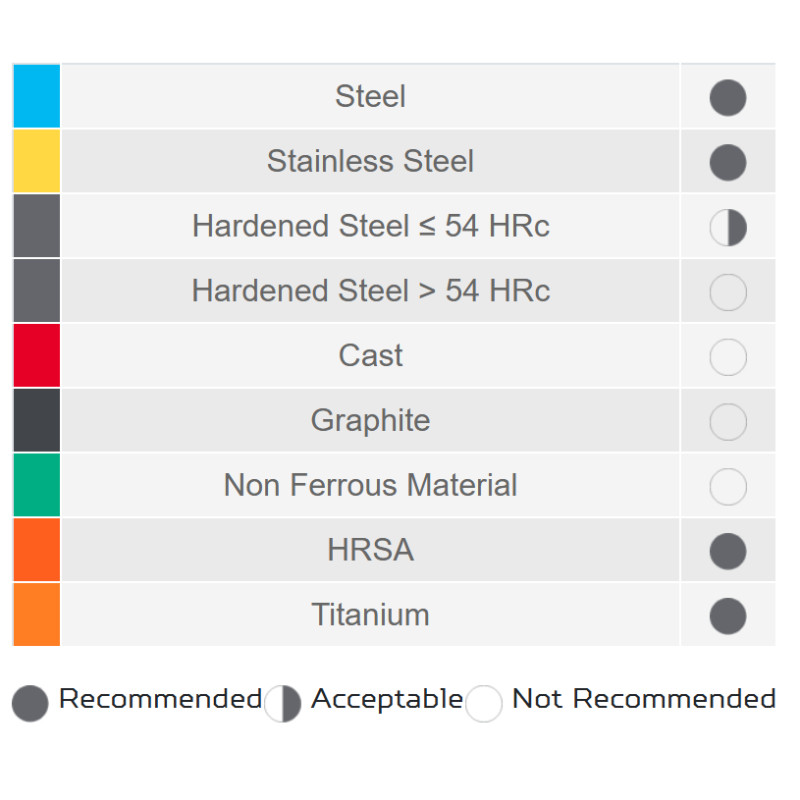The width and height of the screenshot is (800, 800).
Task: Click the Recommended legend filled circle
Action: click(x=30, y=704)
